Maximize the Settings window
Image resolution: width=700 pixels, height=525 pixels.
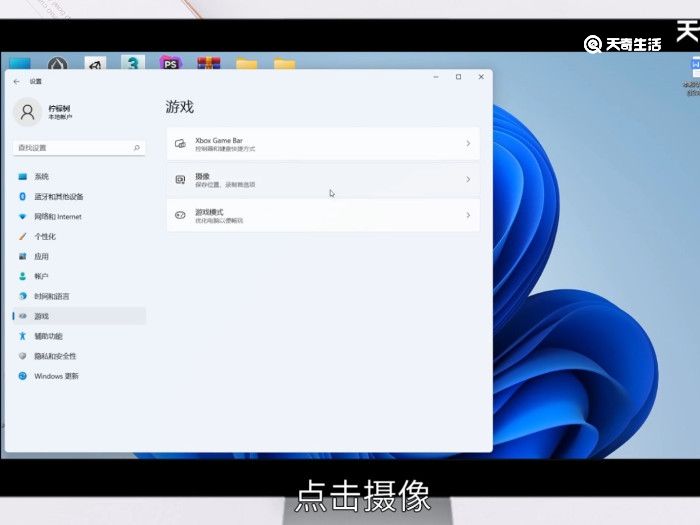click(458, 77)
